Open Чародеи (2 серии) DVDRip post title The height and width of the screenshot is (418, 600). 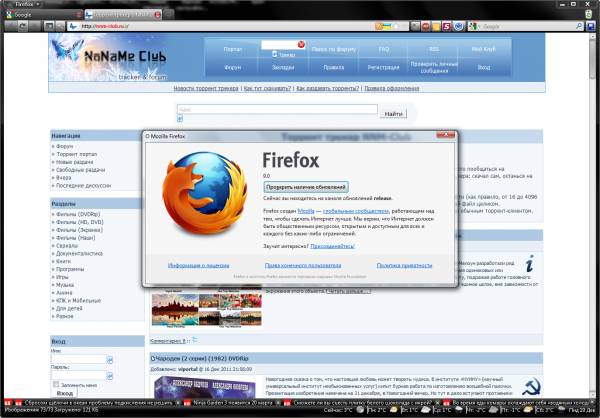pyautogui.click(x=201, y=358)
